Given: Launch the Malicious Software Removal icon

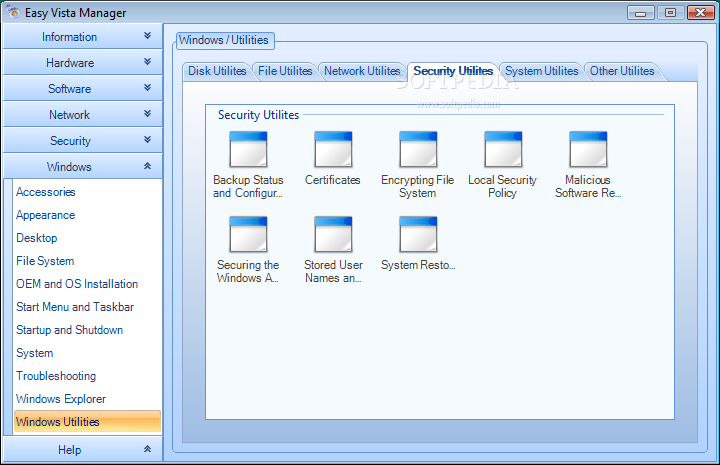Looking at the screenshot, I should click(x=588, y=150).
